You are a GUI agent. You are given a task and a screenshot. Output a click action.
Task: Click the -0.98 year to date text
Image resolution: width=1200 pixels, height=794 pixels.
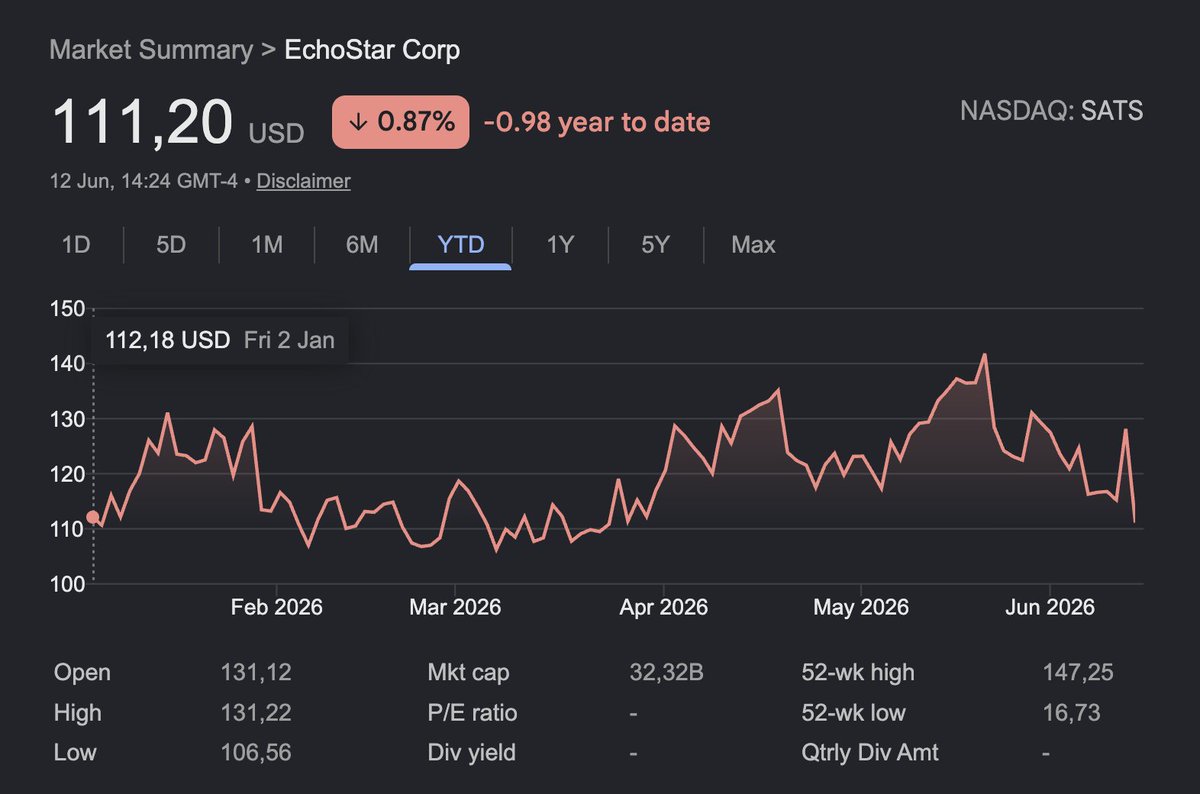coord(597,122)
